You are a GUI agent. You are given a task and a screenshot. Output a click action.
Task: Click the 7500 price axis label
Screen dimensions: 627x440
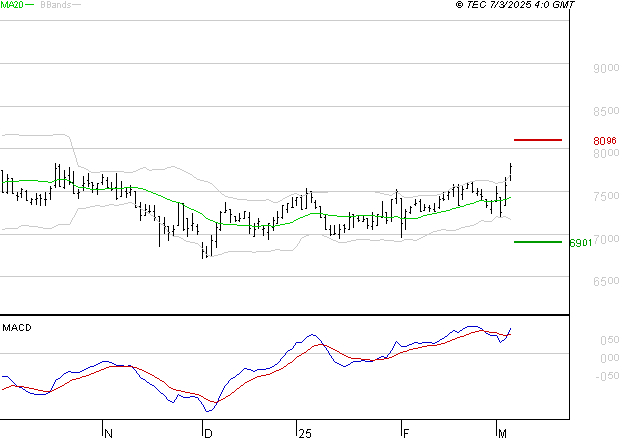click(606, 196)
